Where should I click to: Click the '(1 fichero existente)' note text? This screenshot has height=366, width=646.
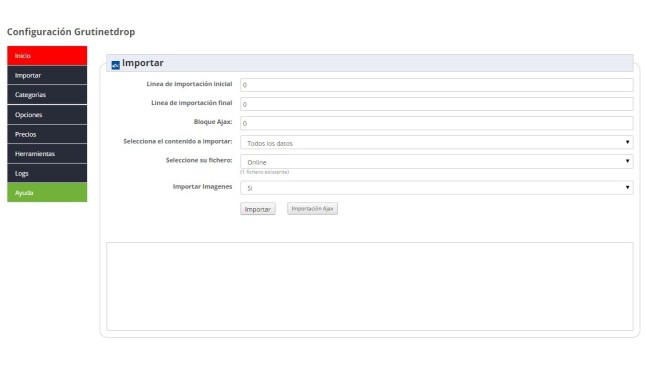pos(264,172)
